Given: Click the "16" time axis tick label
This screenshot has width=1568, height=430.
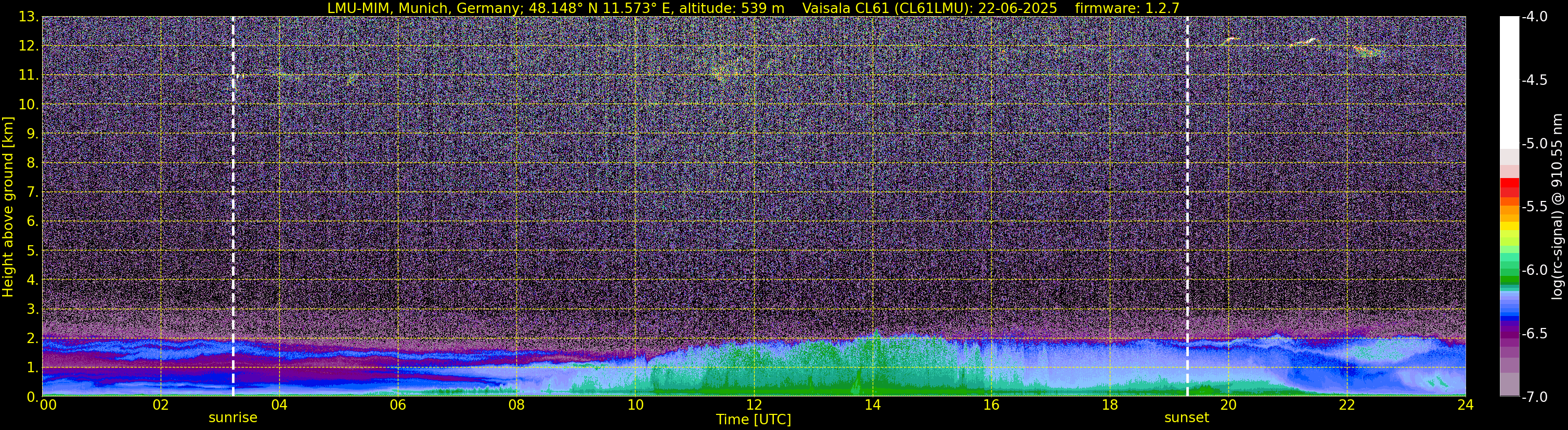Looking at the screenshot, I should [992, 405].
